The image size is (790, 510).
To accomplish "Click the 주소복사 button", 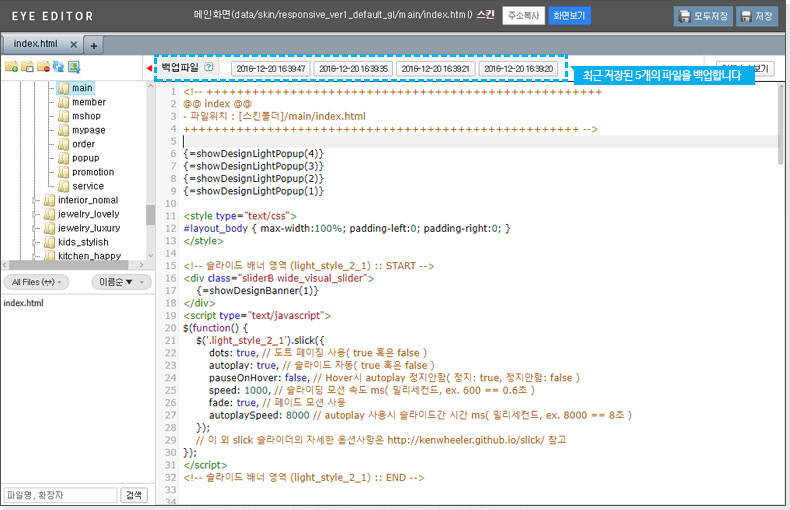I will pyautogui.click(x=523, y=16).
